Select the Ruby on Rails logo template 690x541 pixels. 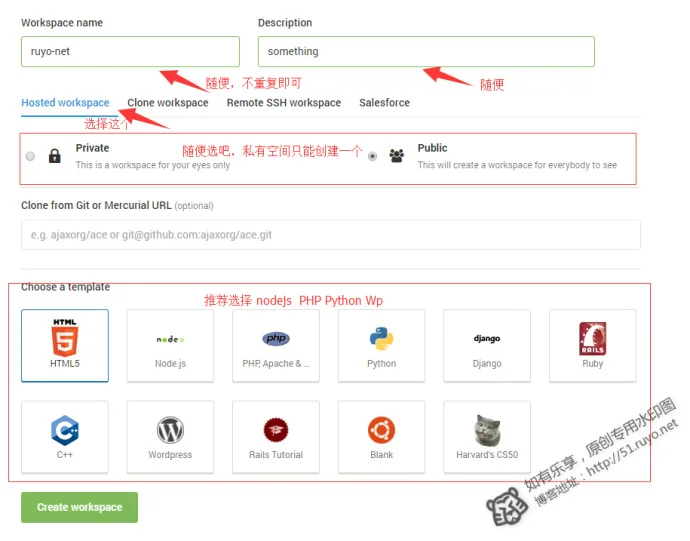coord(592,339)
